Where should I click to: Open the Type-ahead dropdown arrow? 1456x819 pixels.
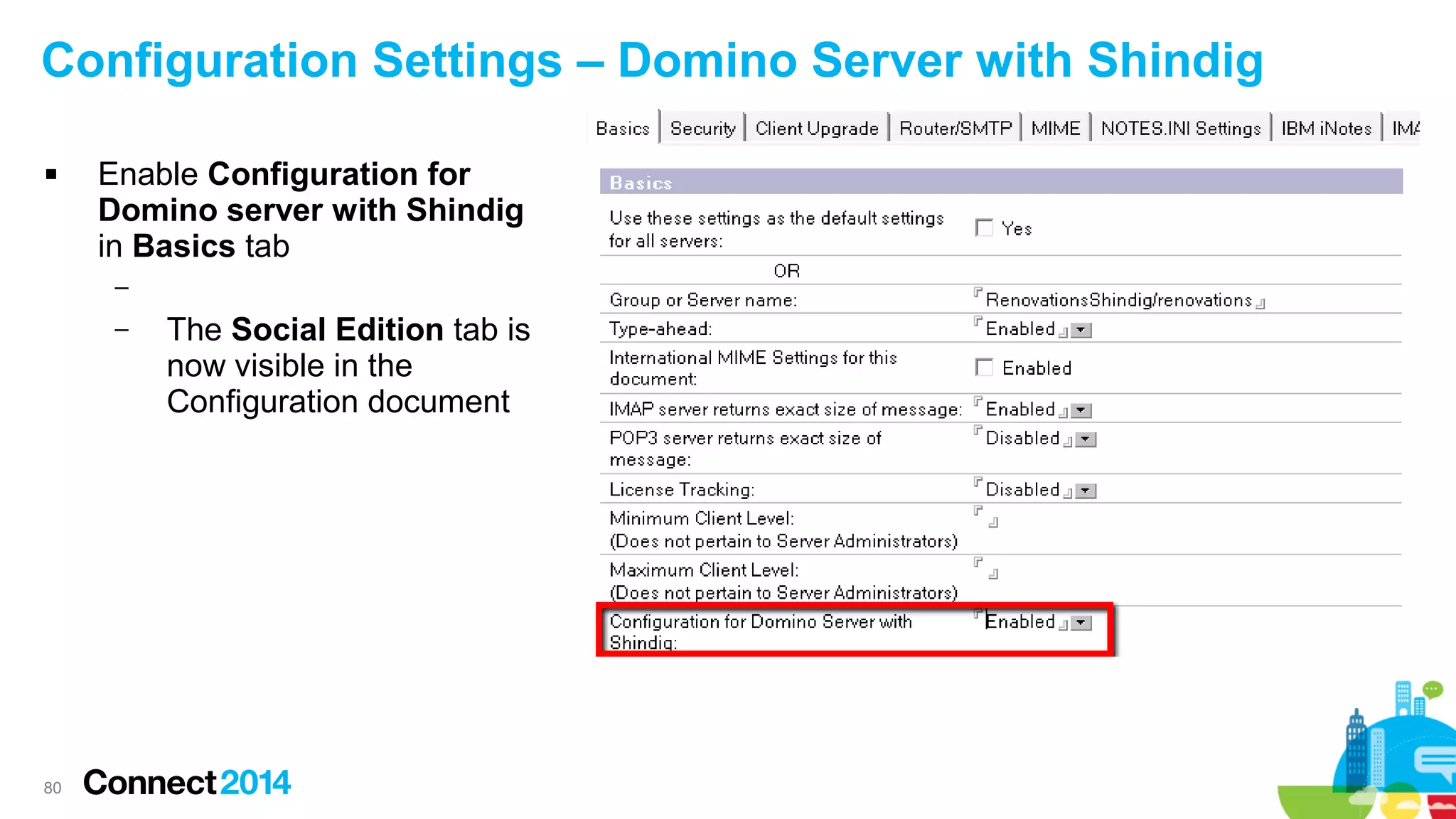pos(1081,330)
